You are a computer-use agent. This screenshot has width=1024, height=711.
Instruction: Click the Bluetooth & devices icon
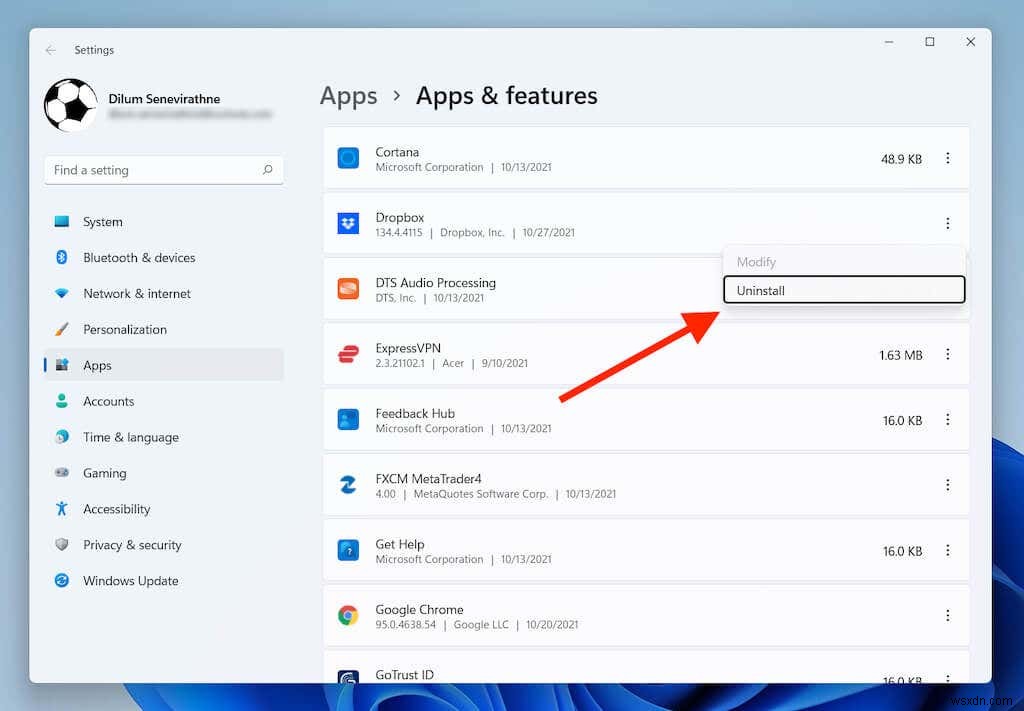click(x=62, y=257)
